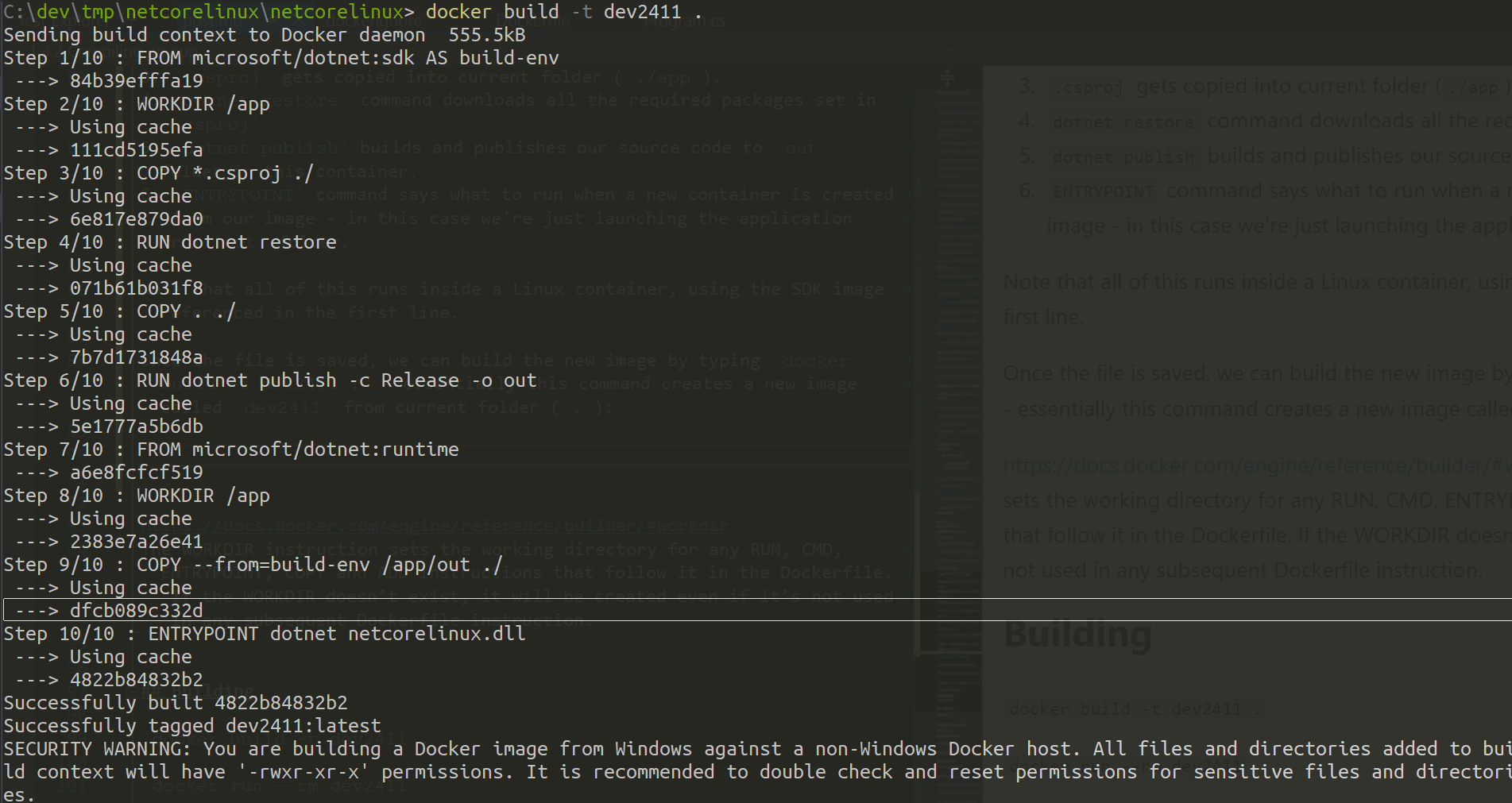Screen dimensions: 1512x803
Task: Select the 'Step 6/10 : RUN dotnet publish' line
Action: click(x=270, y=380)
